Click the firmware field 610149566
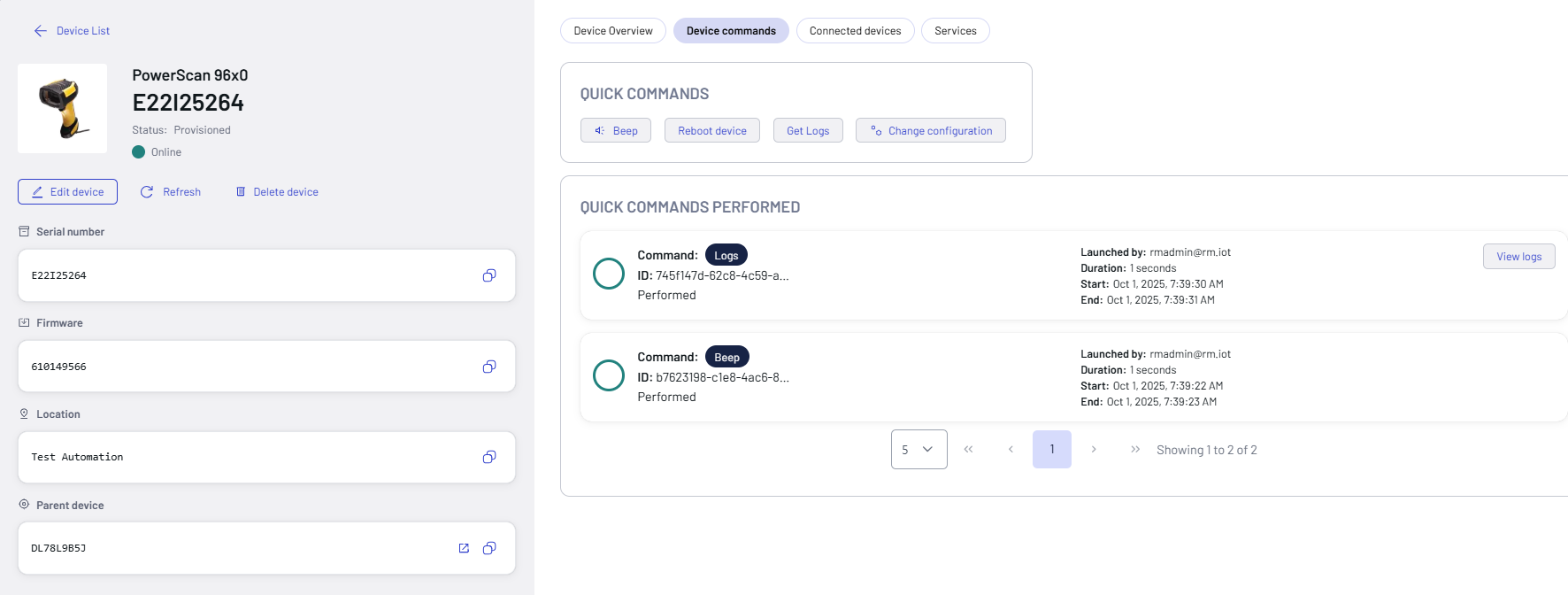Screen dimensions: 1568x595 coord(266,367)
